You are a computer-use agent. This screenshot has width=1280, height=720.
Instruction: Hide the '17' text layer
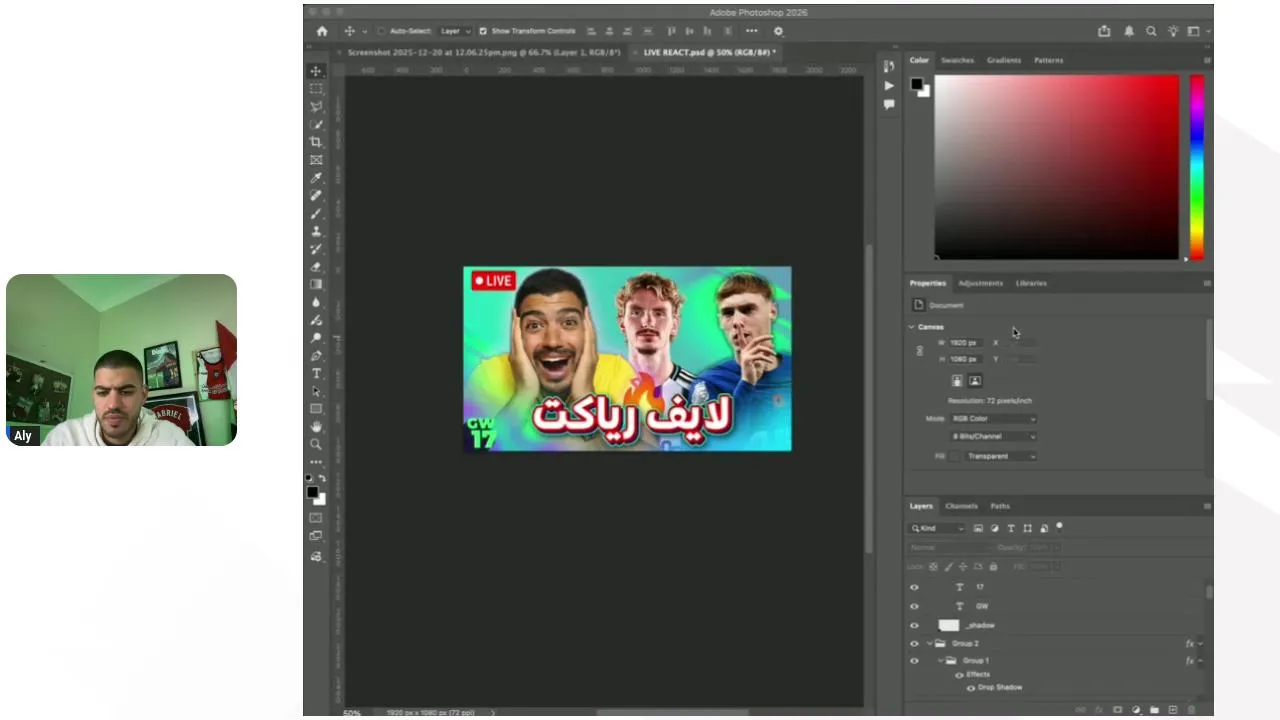(x=914, y=588)
